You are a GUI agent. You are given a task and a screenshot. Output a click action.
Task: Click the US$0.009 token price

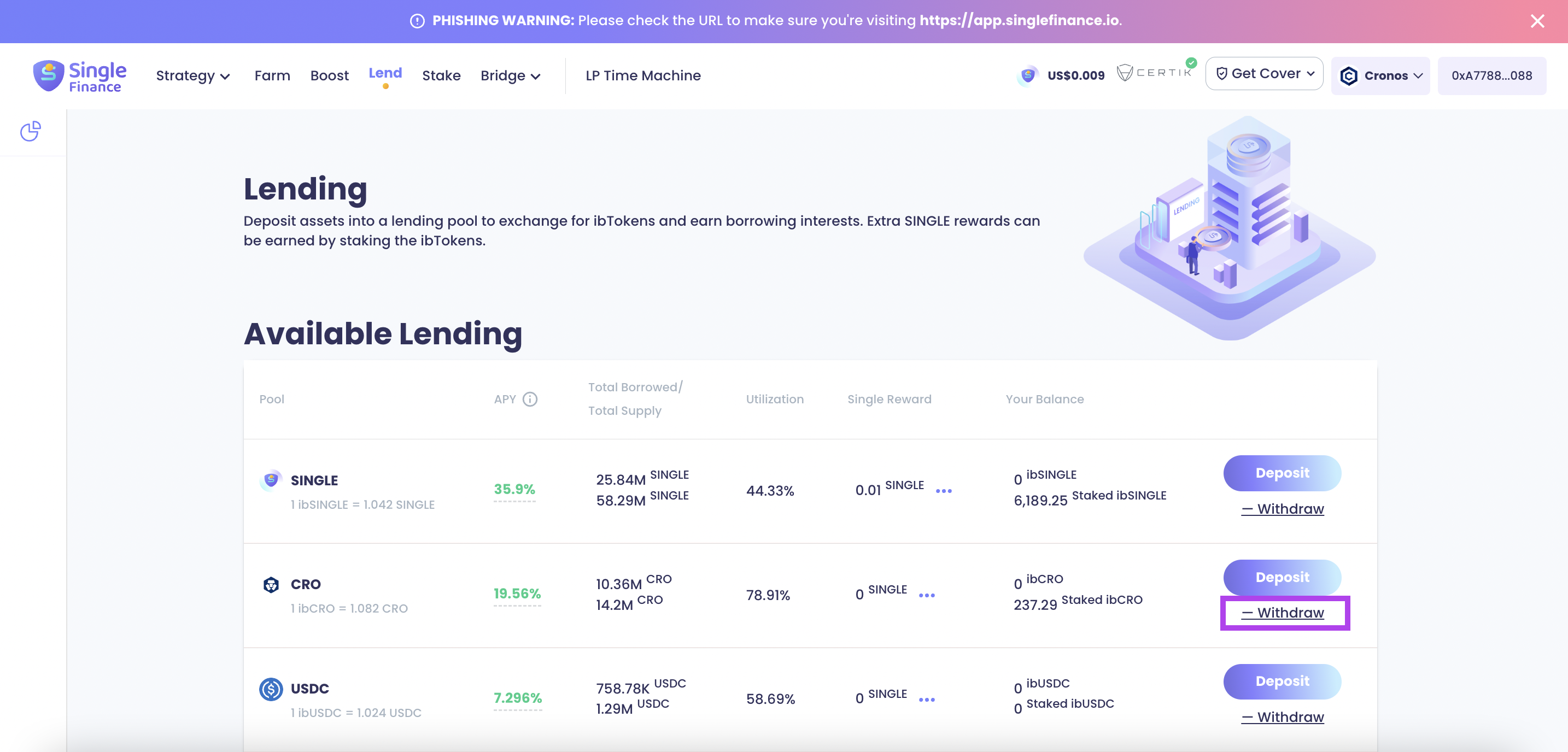coord(1075,75)
